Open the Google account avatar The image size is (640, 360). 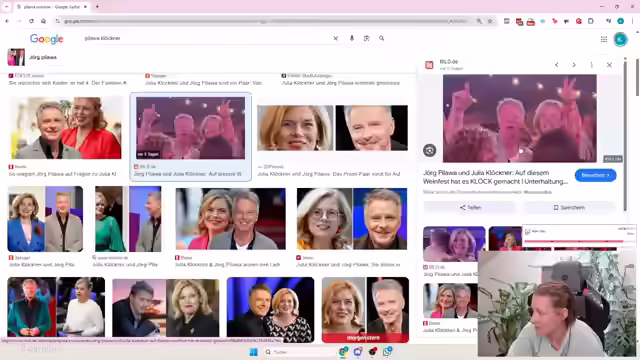coord(620,39)
